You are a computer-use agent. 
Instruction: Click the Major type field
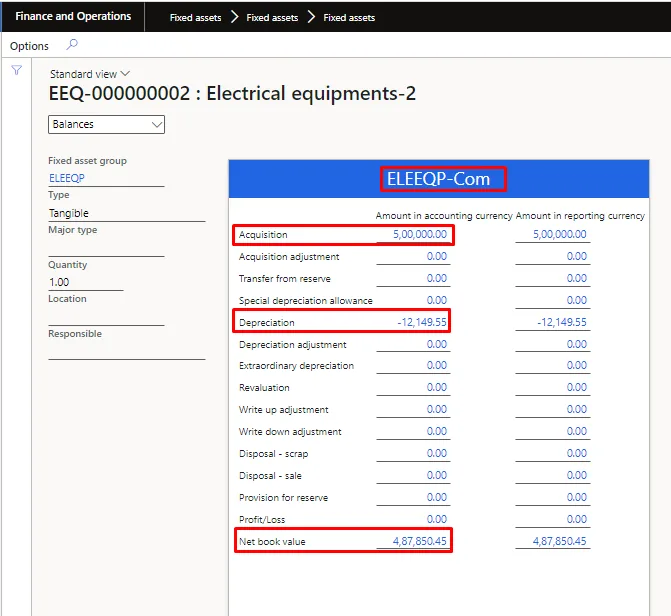(106, 248)
